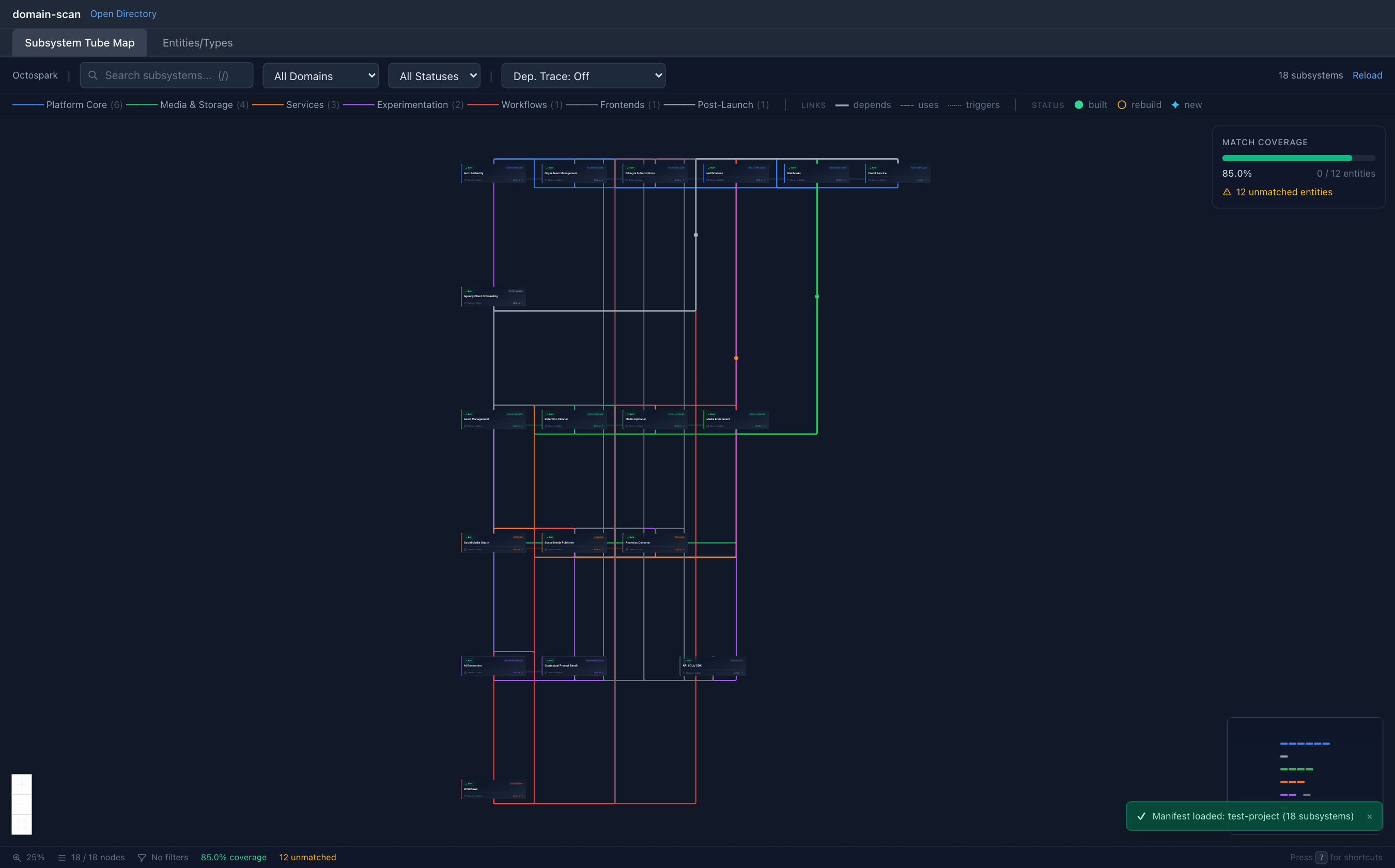Toggle the Frontends domain line

point(613,105)
